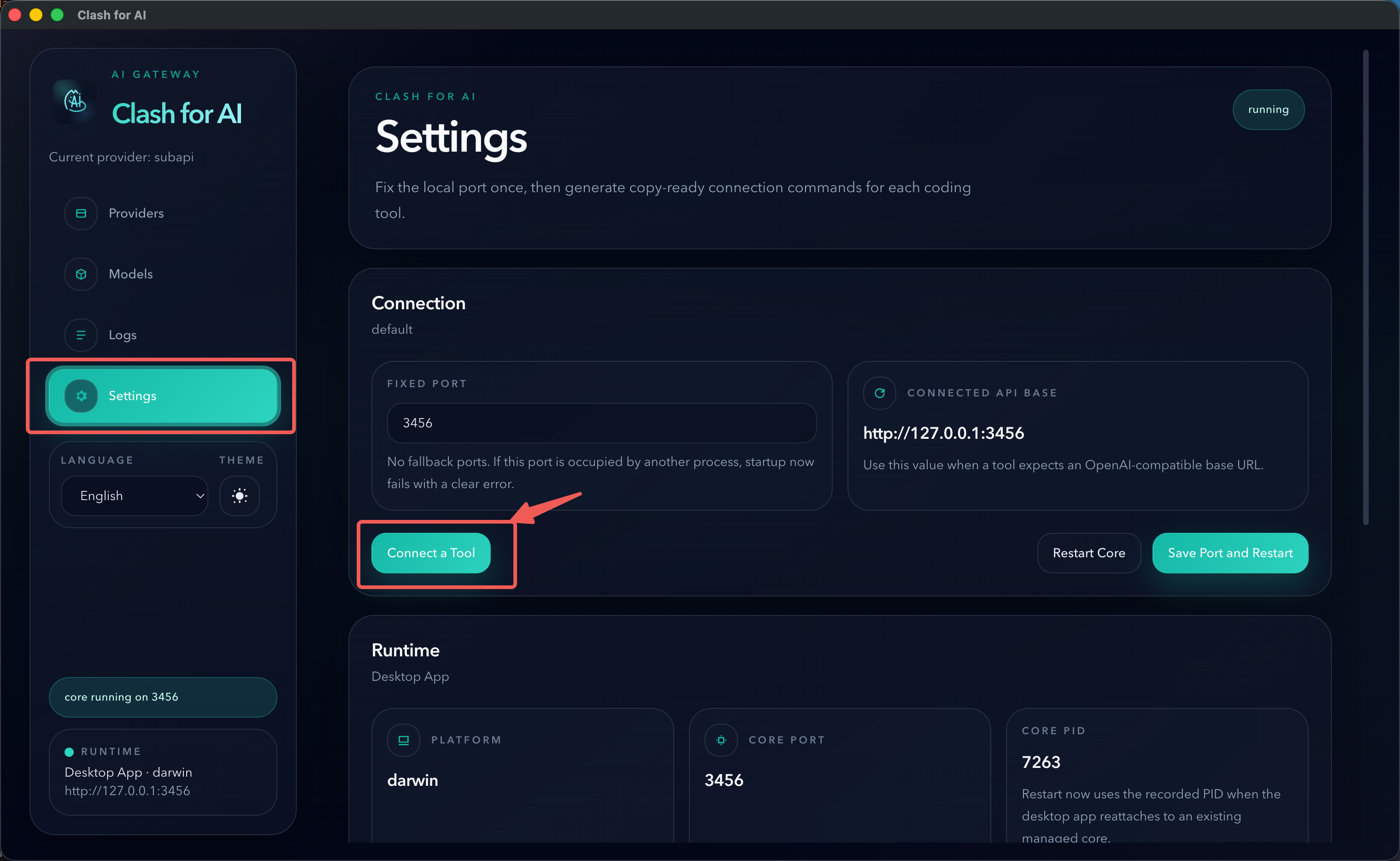
Task: Click Save Port and Restart
Action: pyautogui.click(x=1230, y=553)
